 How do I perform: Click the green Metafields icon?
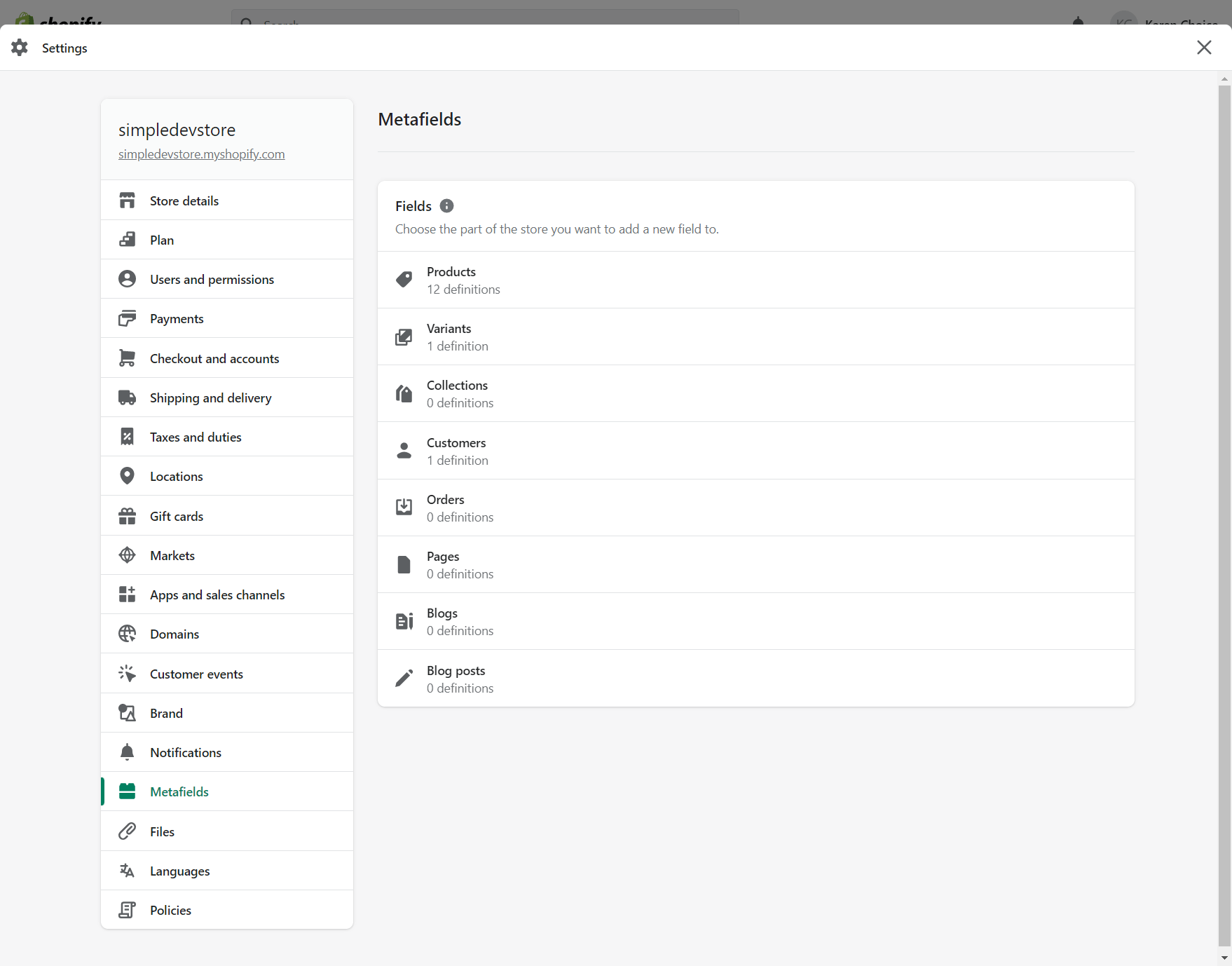[x=127, y=791]
